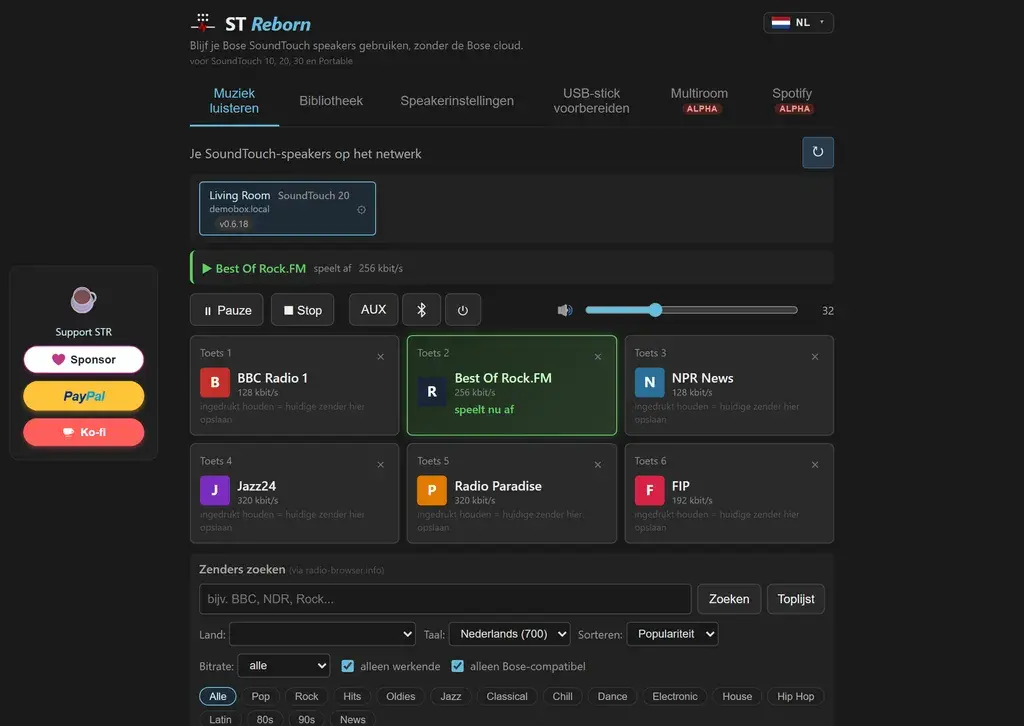Filter by Electronic genre chip
The height and width of the screenshot is (726, 1024).
point(675,697)
